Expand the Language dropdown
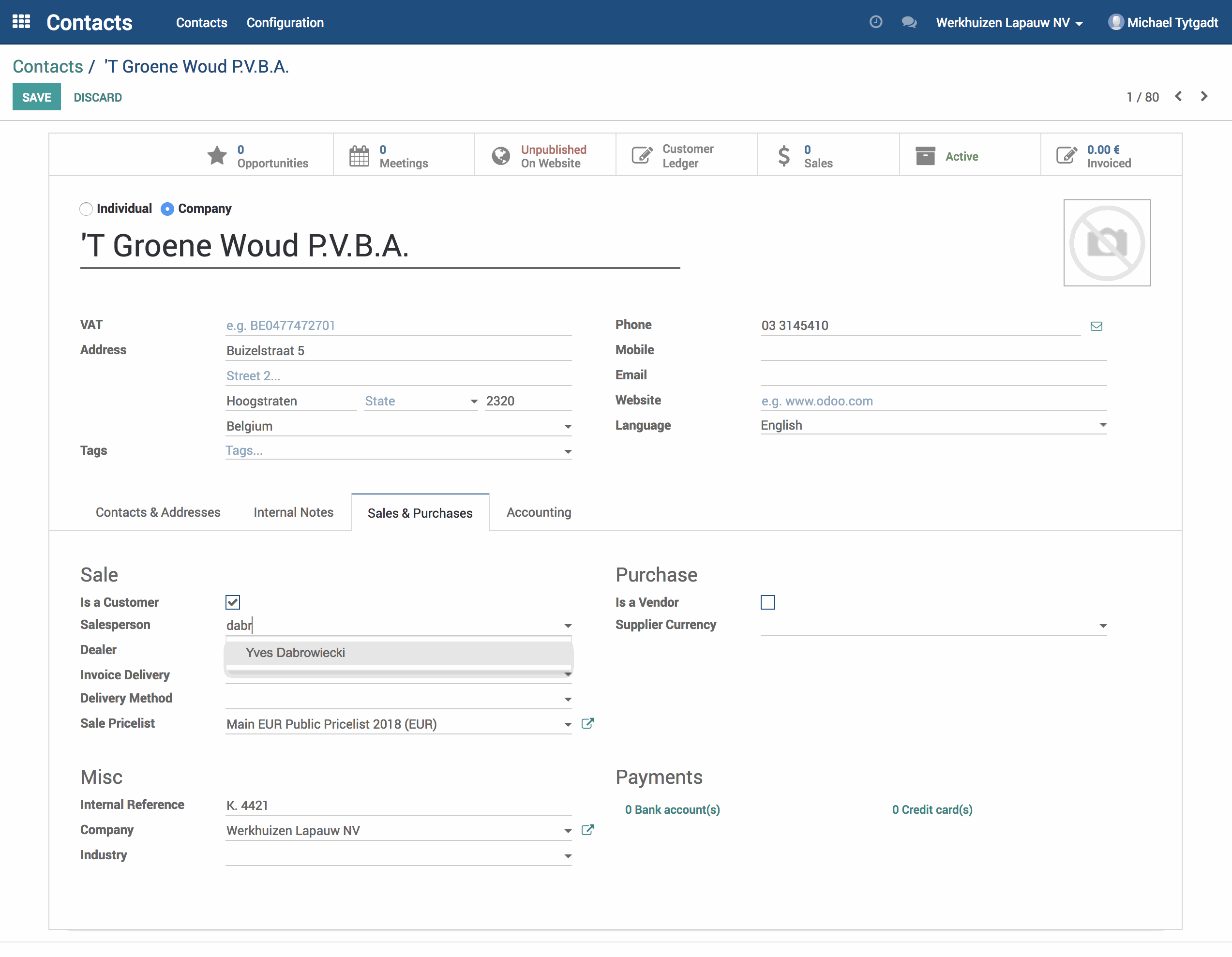Screen dimensions: 1232x957 (1102, 425)
